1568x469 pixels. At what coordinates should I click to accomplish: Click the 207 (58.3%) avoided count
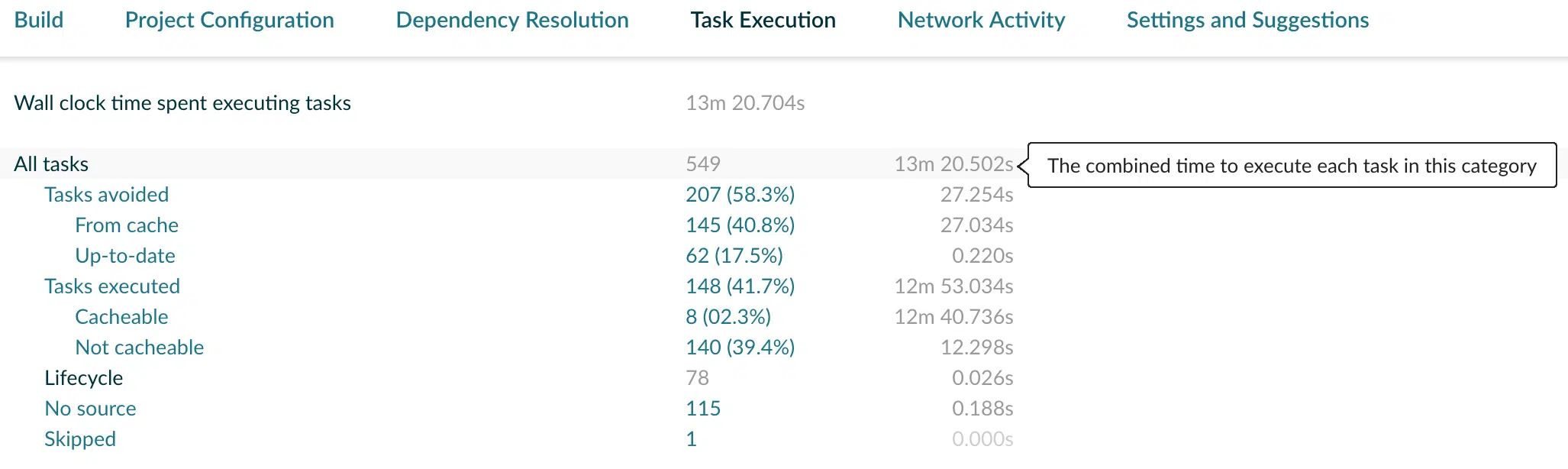click(x=740, y=195)
